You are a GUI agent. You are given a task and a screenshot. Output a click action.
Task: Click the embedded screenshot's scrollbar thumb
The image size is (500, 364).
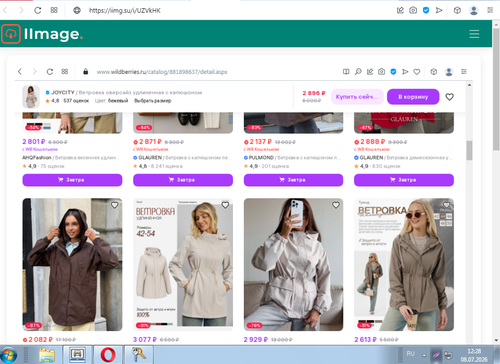coord(469,151)
